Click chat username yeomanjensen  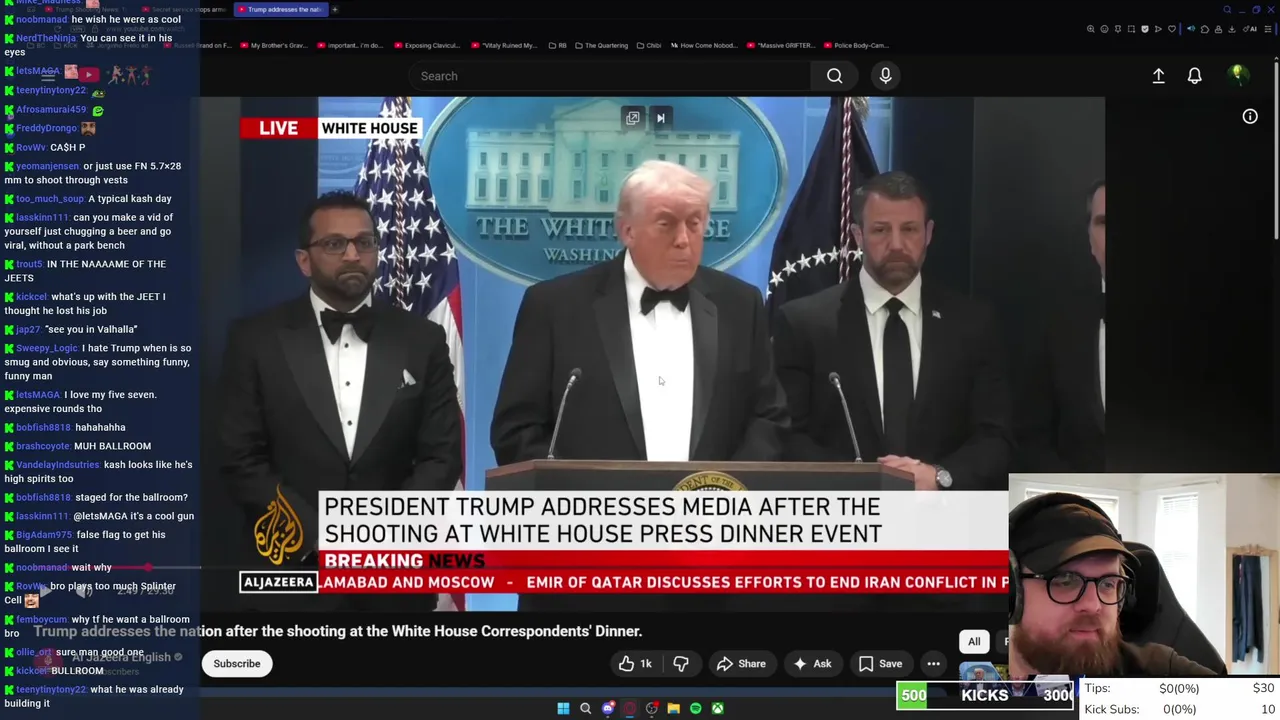47,166
